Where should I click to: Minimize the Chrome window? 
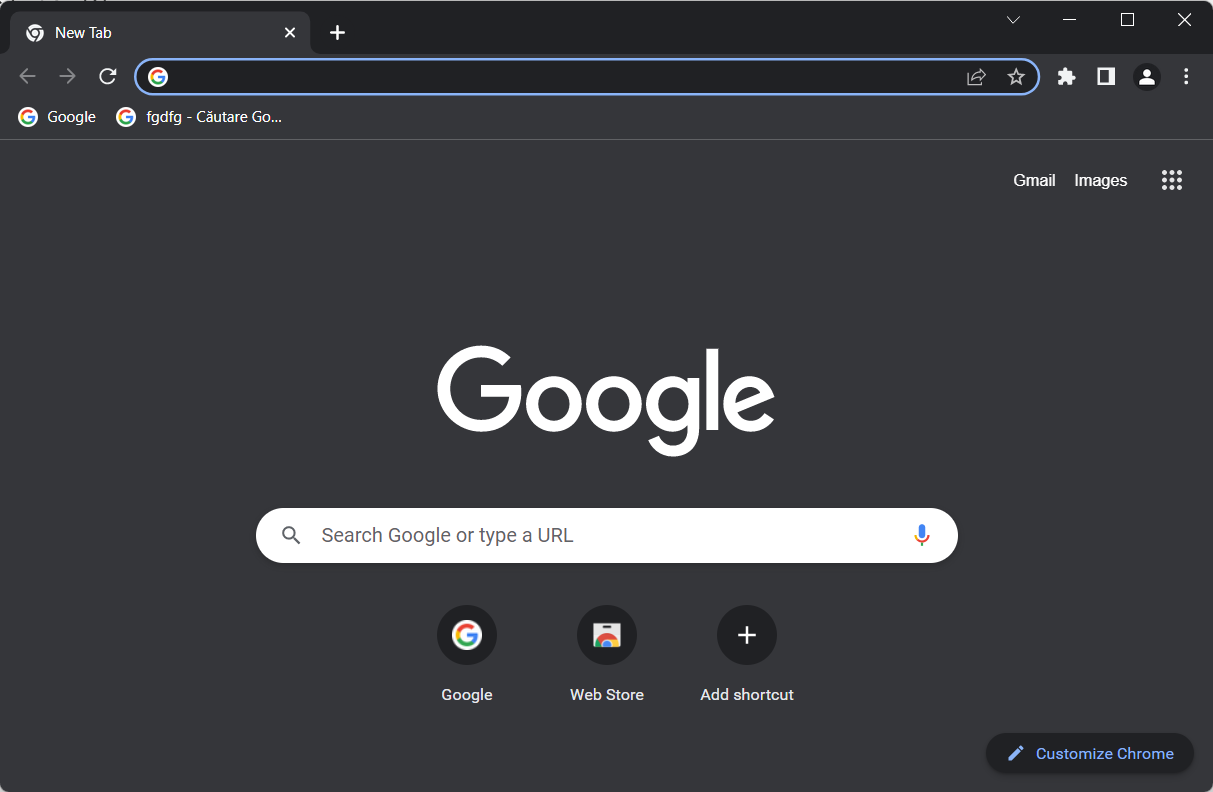[x=1070, y=20]
